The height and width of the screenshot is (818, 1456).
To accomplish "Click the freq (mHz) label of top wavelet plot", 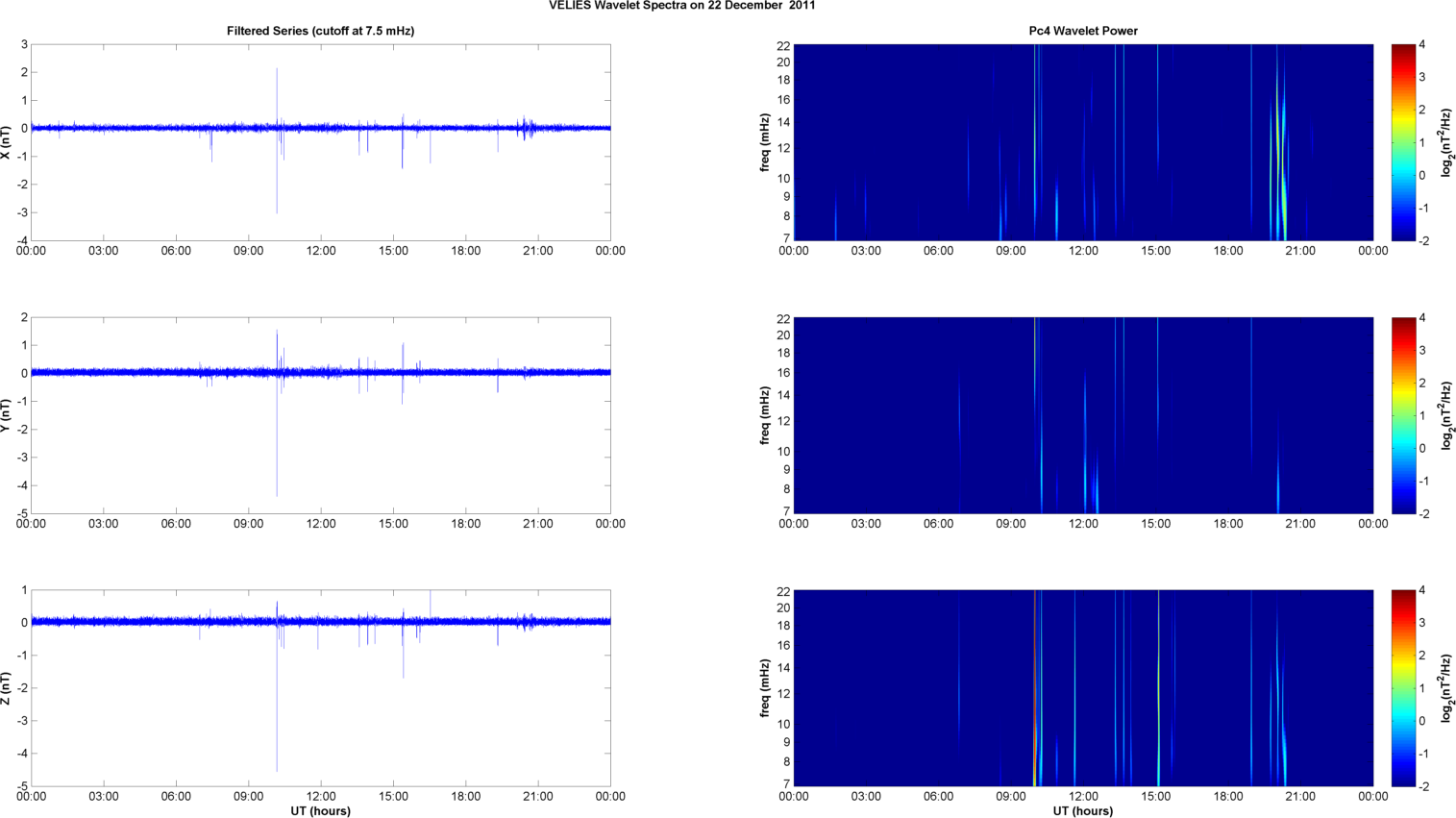I will (x=765, y=142).
